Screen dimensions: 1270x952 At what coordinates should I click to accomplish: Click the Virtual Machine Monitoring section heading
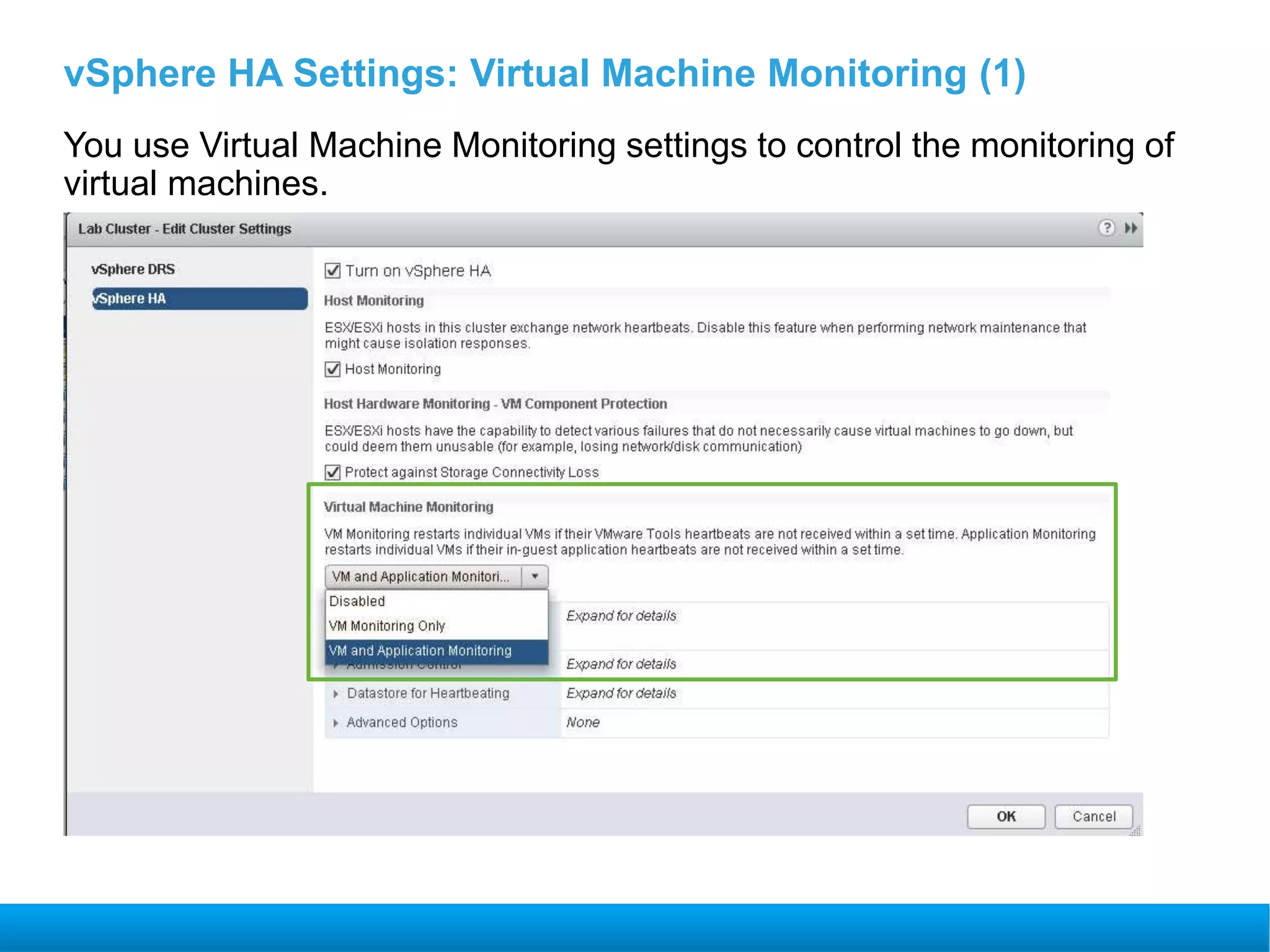[x=409, y=507]
